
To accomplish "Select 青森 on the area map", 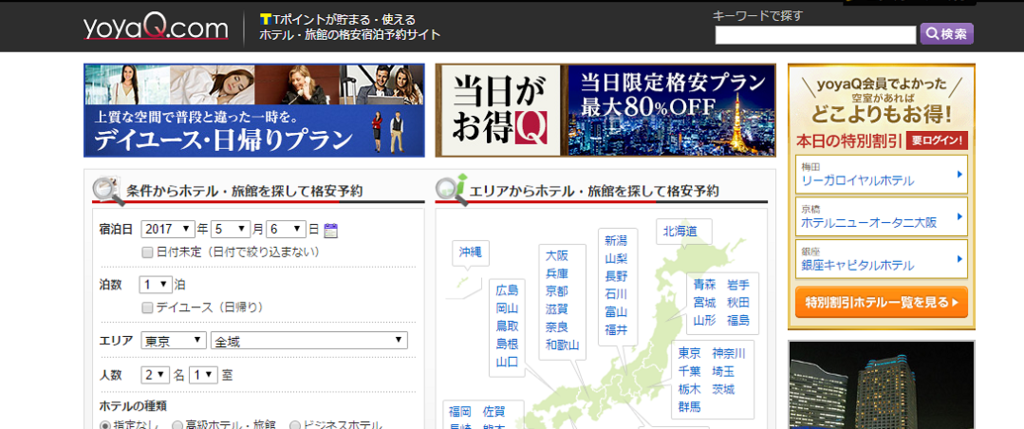I will pos(705,285).
